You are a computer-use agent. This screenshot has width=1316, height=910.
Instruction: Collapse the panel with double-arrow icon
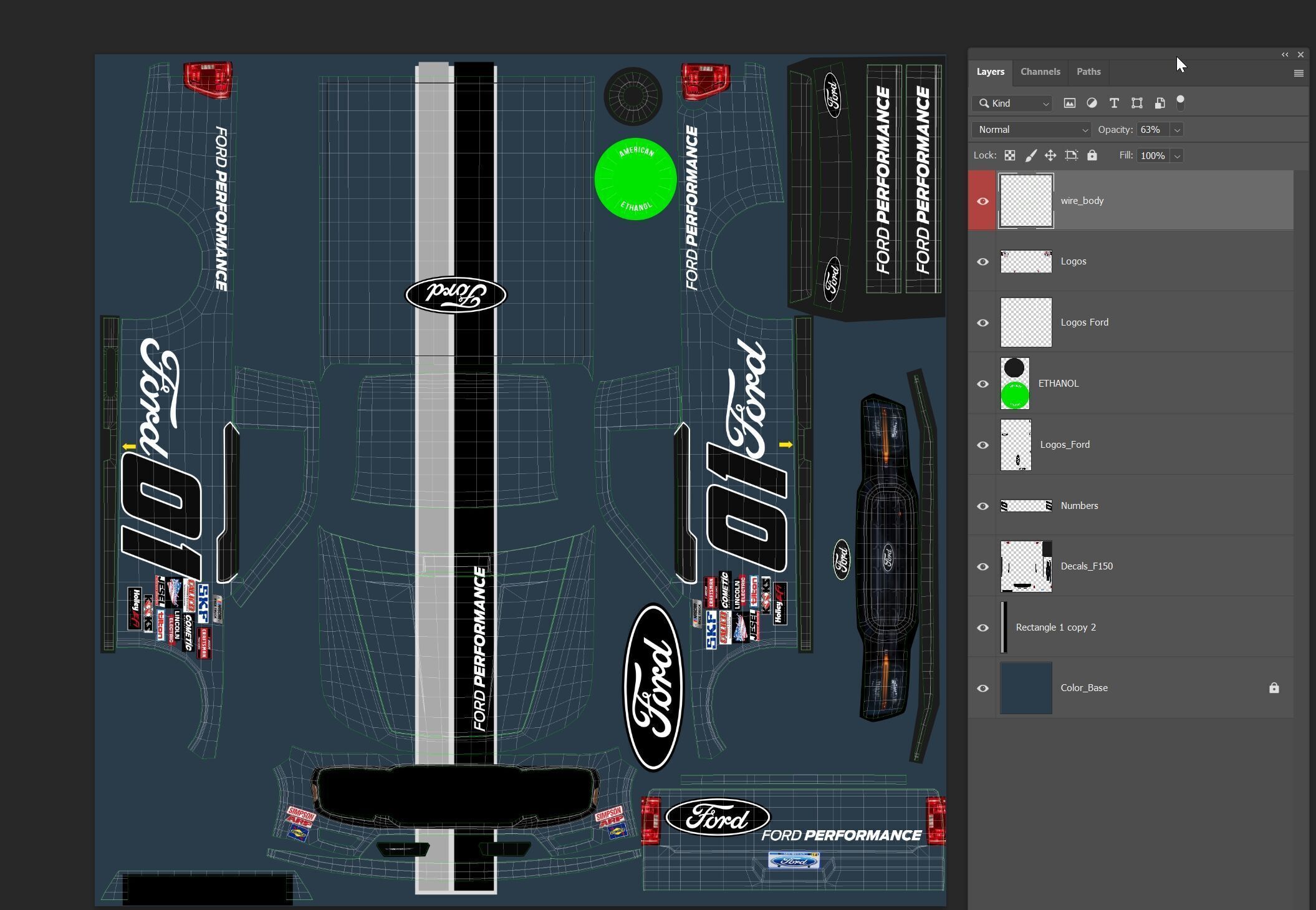pos(1285,55)
